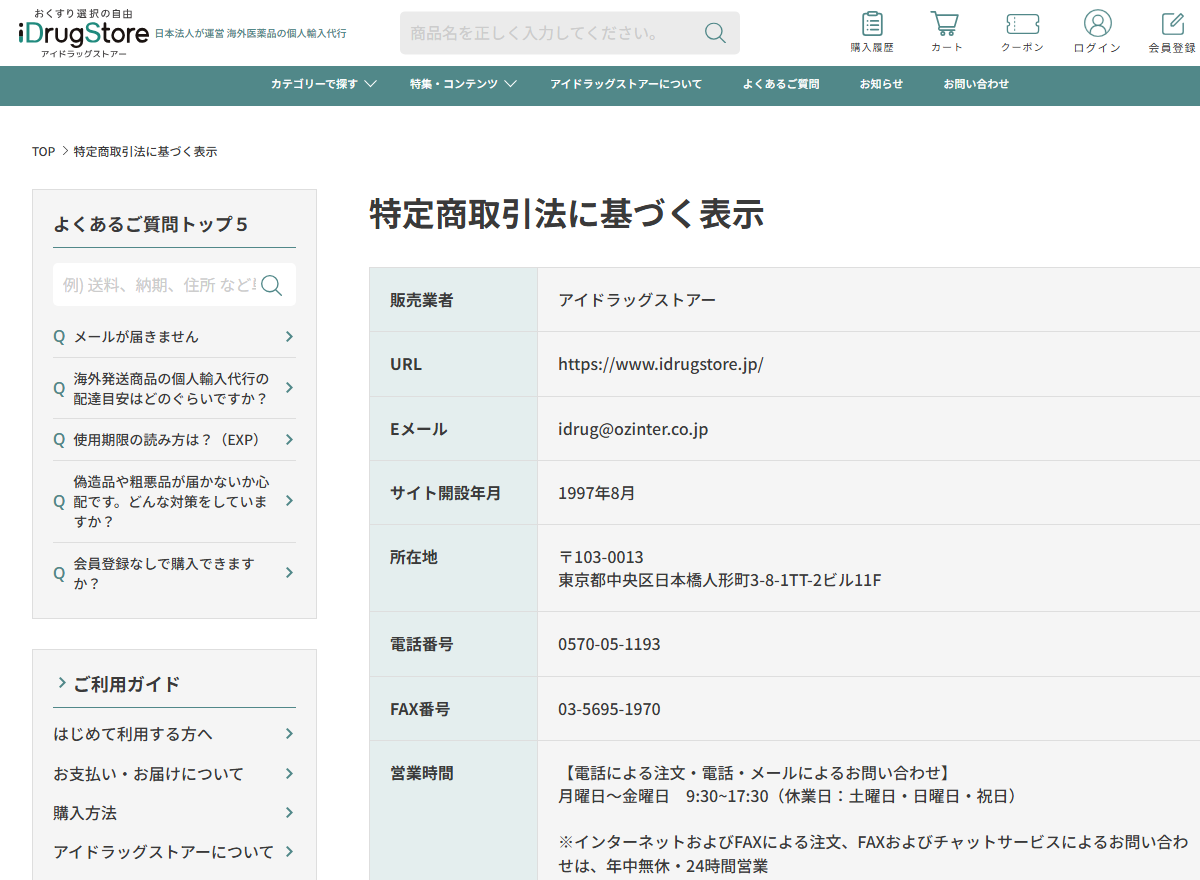Click arrow beside メールが届きません
1200x880 pixels.
click(289, 337)
